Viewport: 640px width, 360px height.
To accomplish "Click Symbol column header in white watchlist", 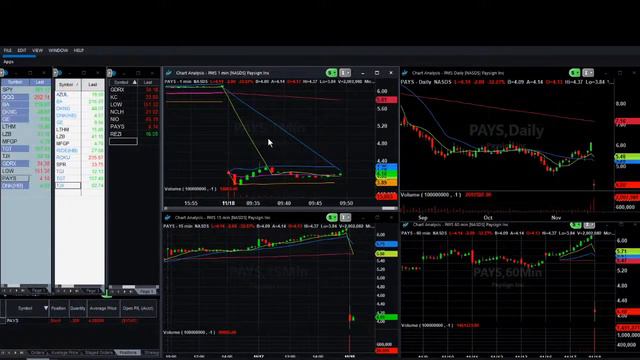I will [68, 84].
